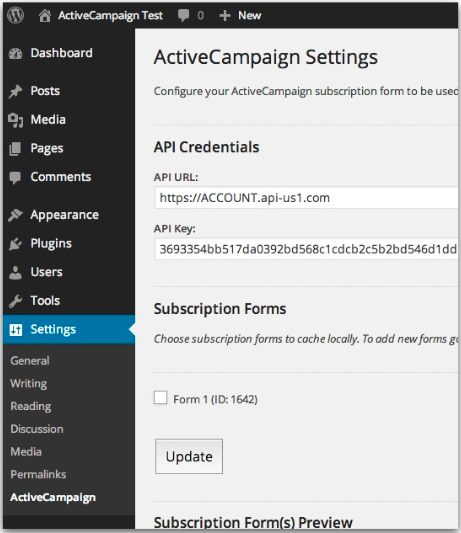Focus the API Key input field
Screen dimensions: 461x533
[x=306, y=249]
